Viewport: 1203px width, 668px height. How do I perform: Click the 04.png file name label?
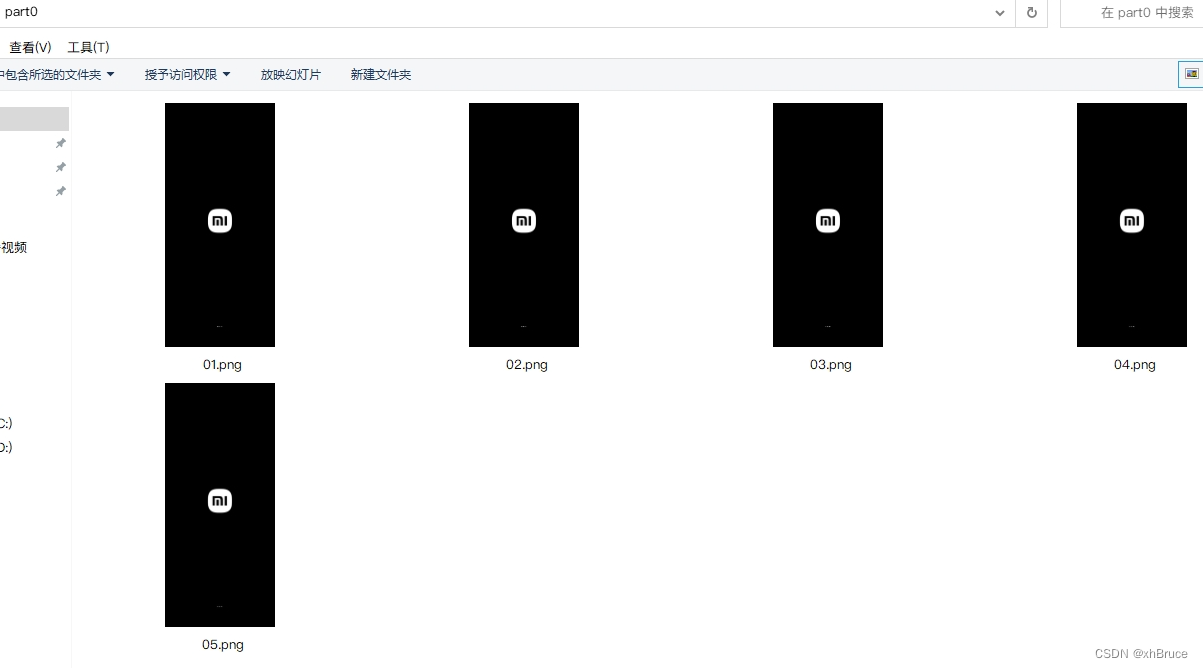1135,365
